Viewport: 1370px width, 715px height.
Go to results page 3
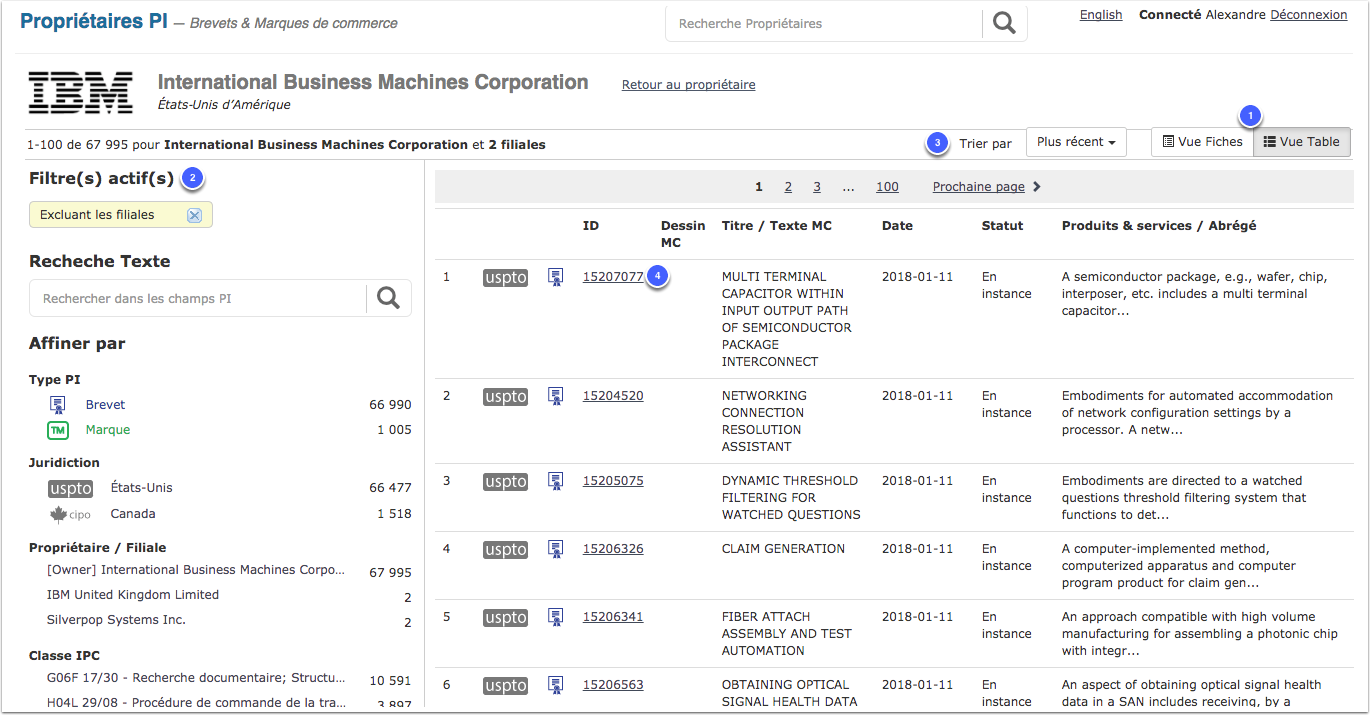point(817,187)
